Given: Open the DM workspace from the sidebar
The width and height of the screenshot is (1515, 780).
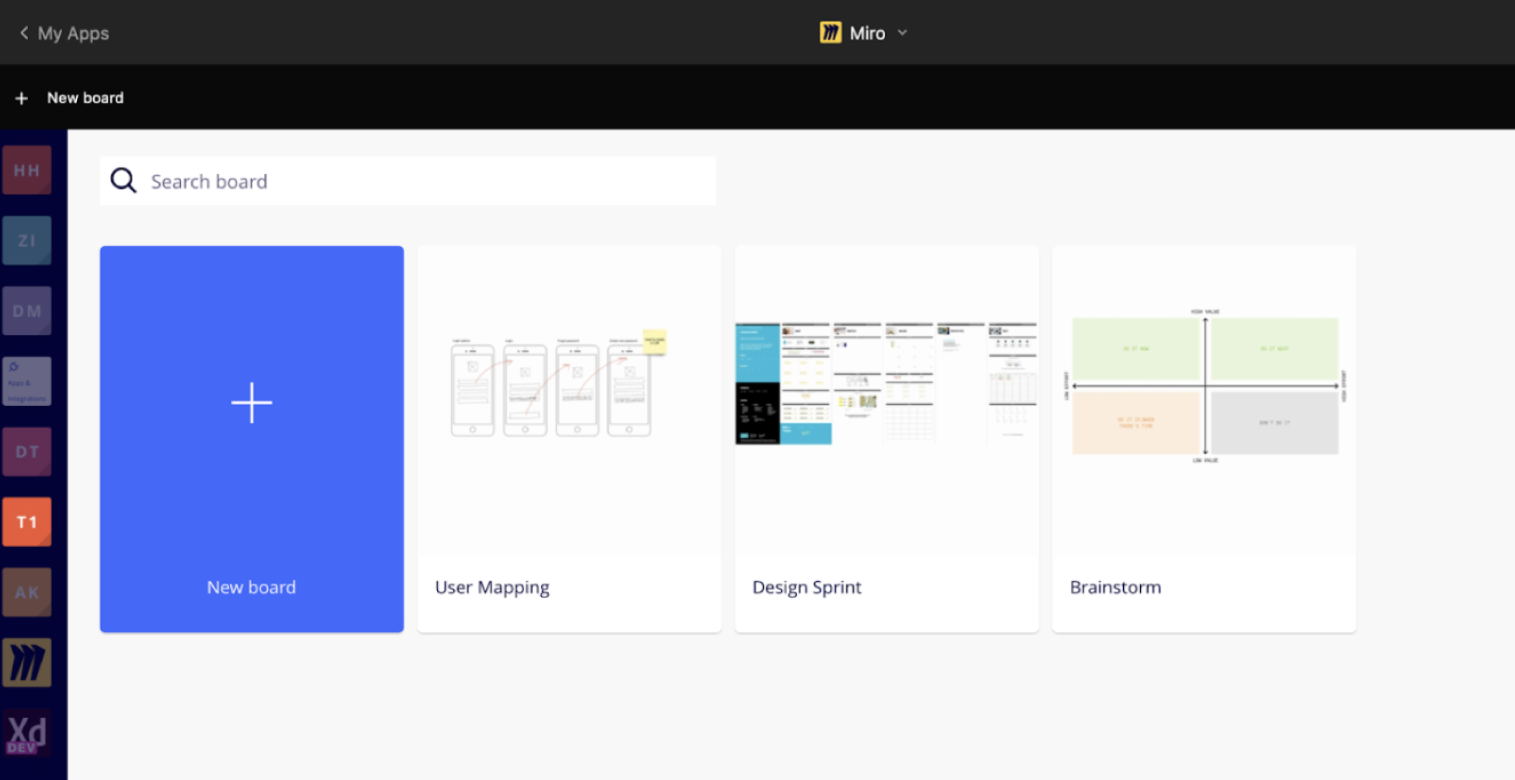Looking at the screenshot, I should 26,310.
